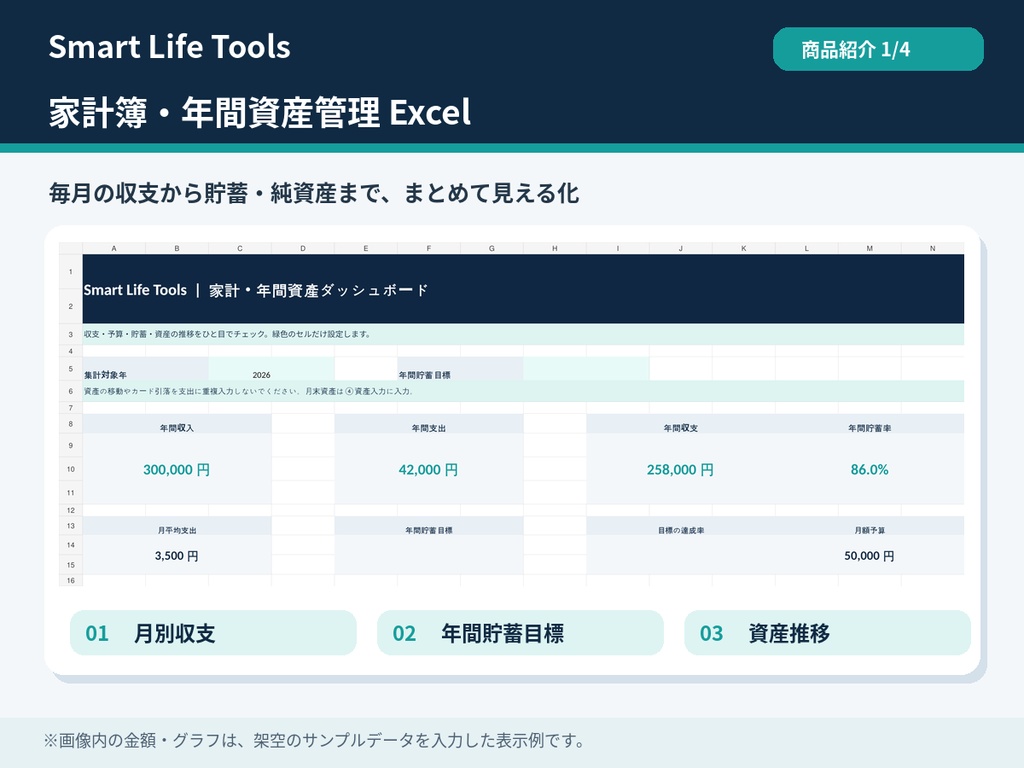1024x768 pixels.
Task: Select the 50,000 円 budget value
Action: [x=869, y=556]
